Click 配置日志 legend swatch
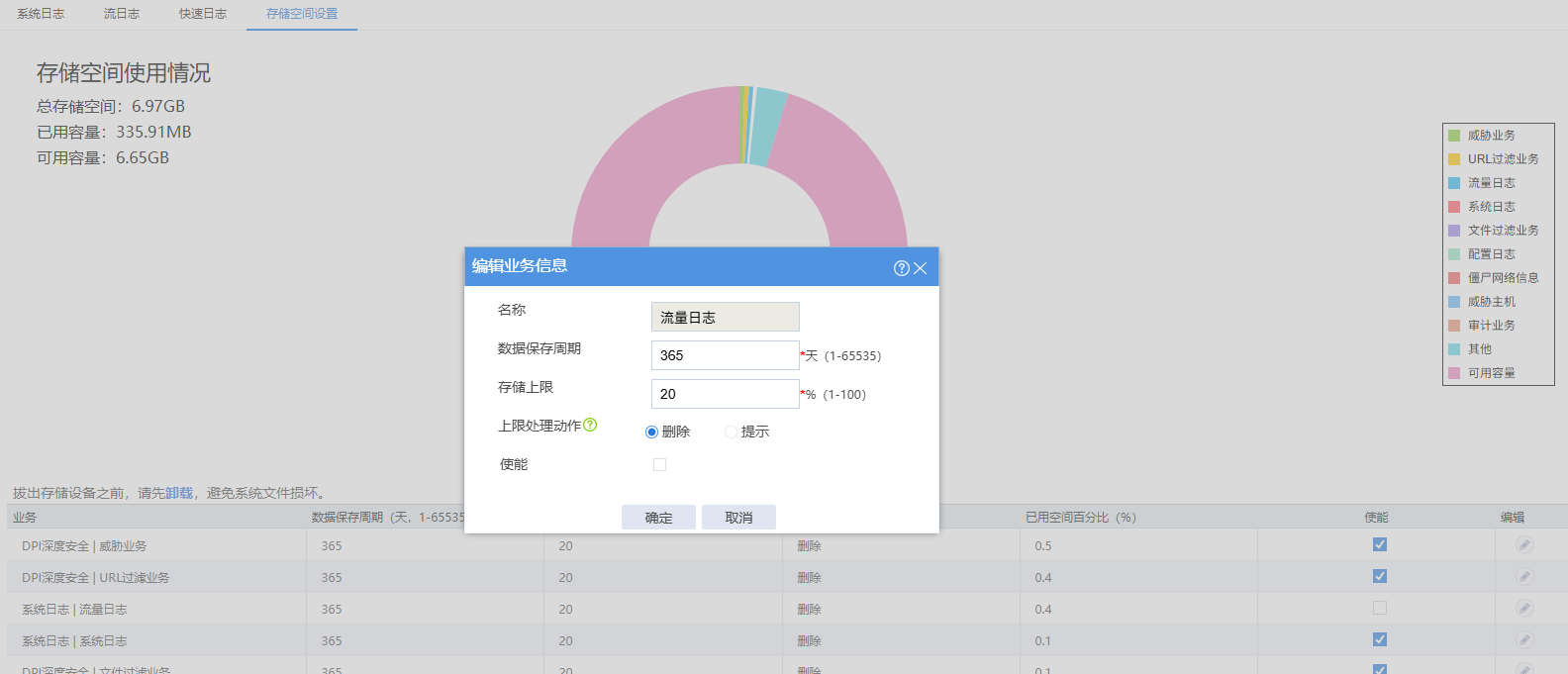The height and width of the screenshot is (674, 1568). tap(1454, 254)
